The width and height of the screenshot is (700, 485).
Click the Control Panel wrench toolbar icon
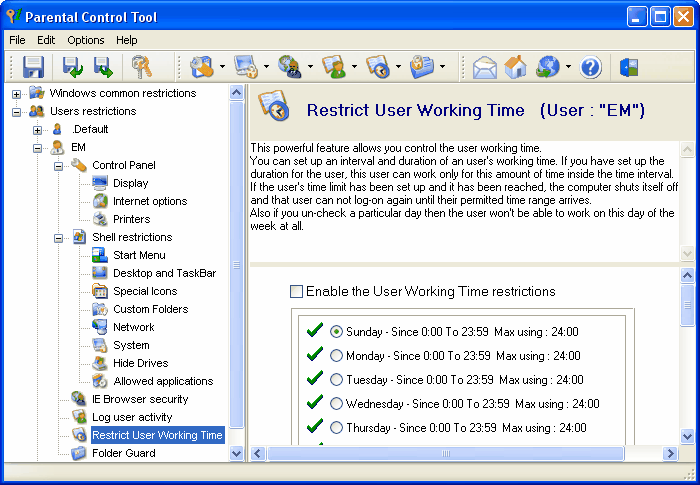click(x=202, y=67)
